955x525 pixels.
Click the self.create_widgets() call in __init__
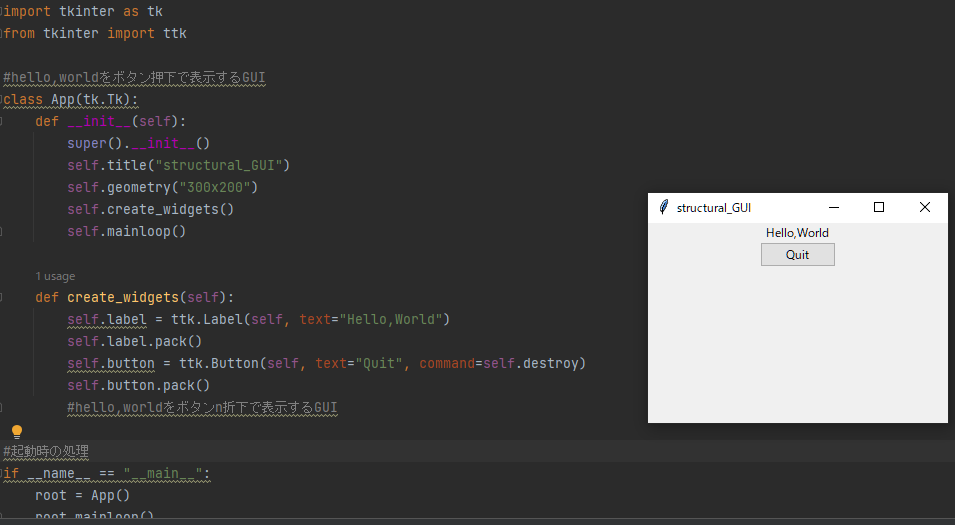pyautogui.click(x=150, y=210)
